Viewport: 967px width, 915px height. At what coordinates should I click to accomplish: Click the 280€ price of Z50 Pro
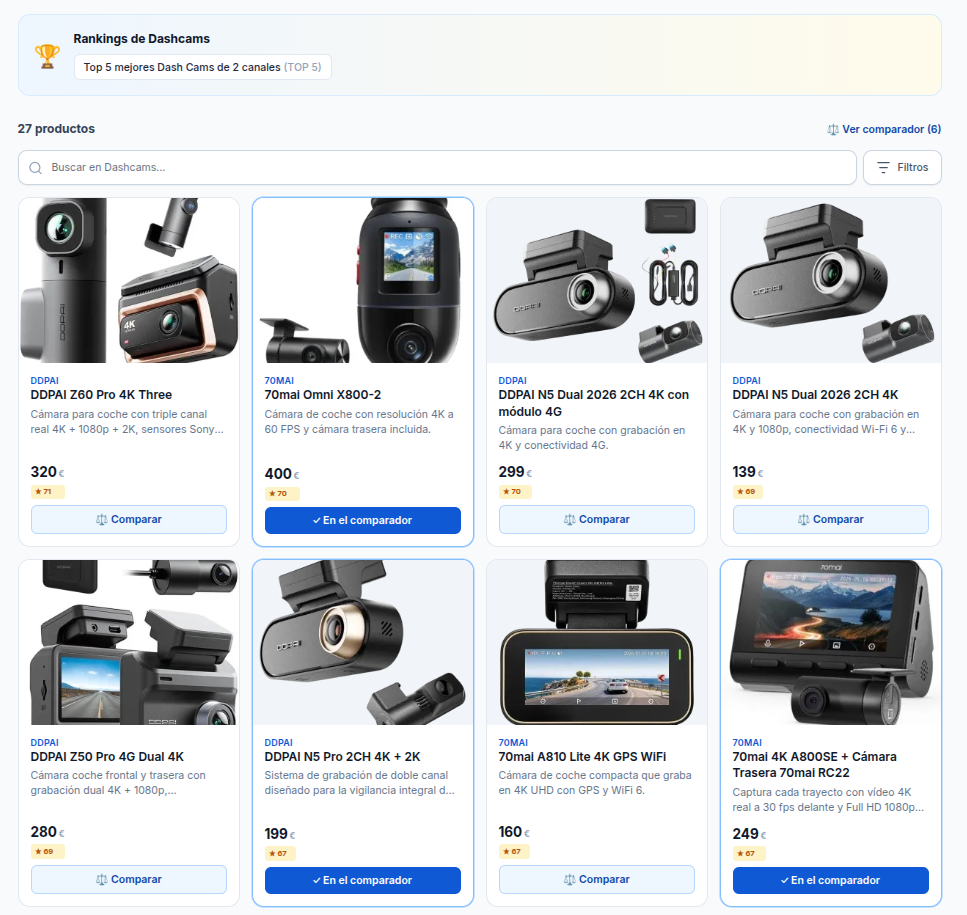[x=47, y=832]
